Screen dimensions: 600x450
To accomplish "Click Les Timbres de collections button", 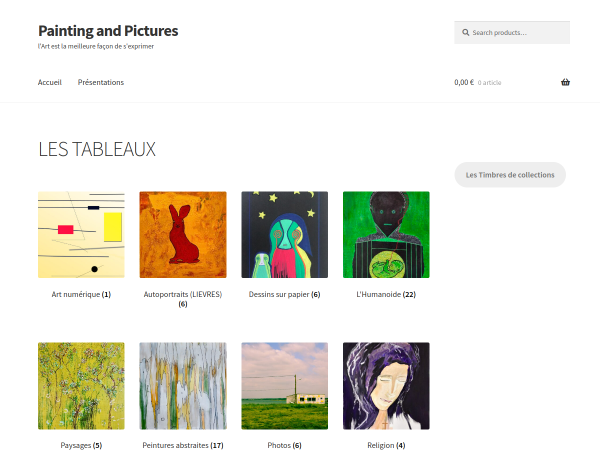I will [x=510, y=175].
